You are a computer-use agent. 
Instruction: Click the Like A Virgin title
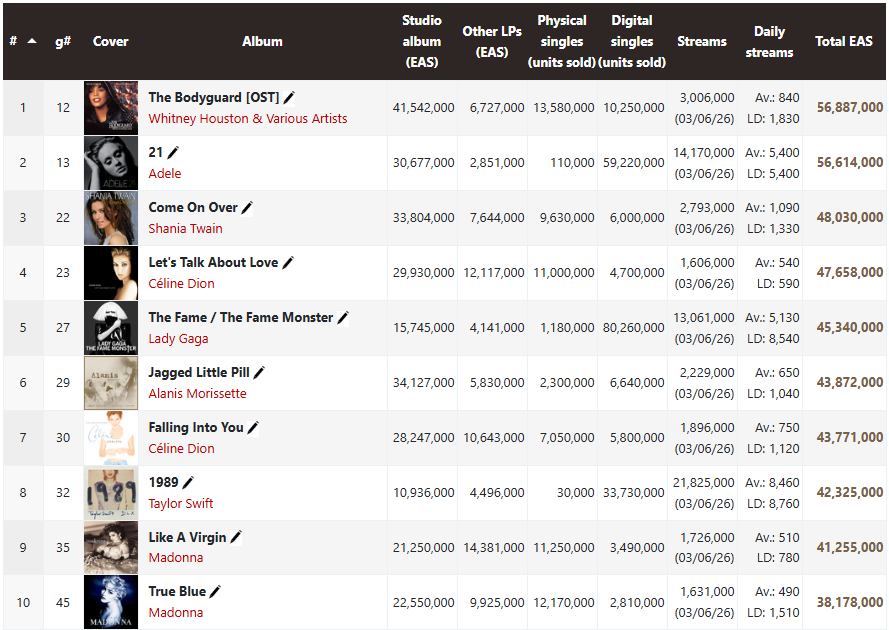click(x=187, y=537)
